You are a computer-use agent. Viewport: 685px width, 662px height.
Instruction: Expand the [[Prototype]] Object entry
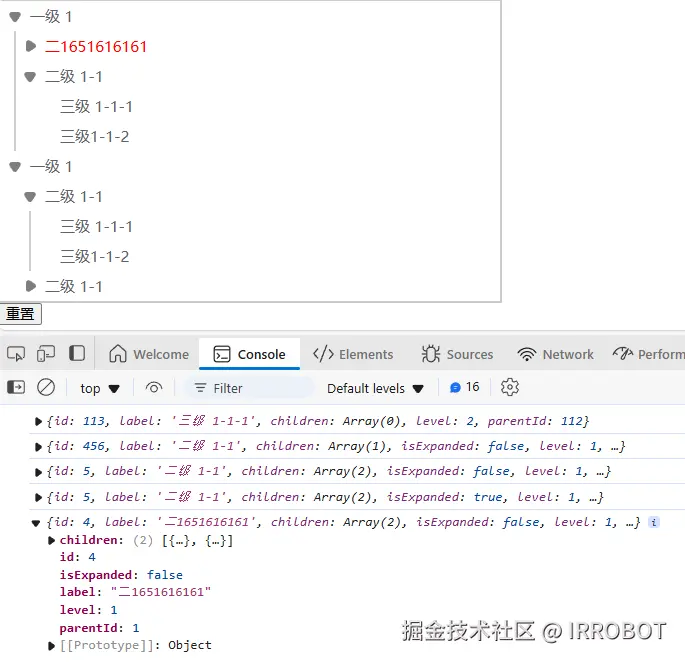pos(51,645)
